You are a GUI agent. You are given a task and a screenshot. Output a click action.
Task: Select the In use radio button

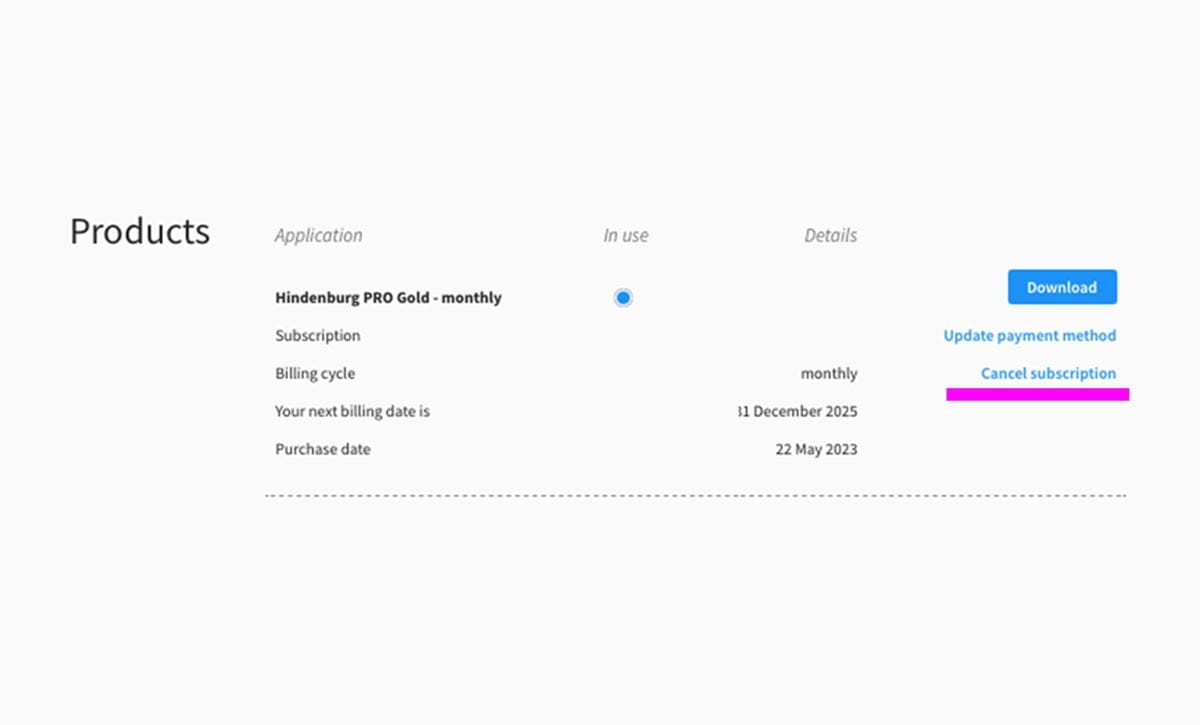(623, 298)
